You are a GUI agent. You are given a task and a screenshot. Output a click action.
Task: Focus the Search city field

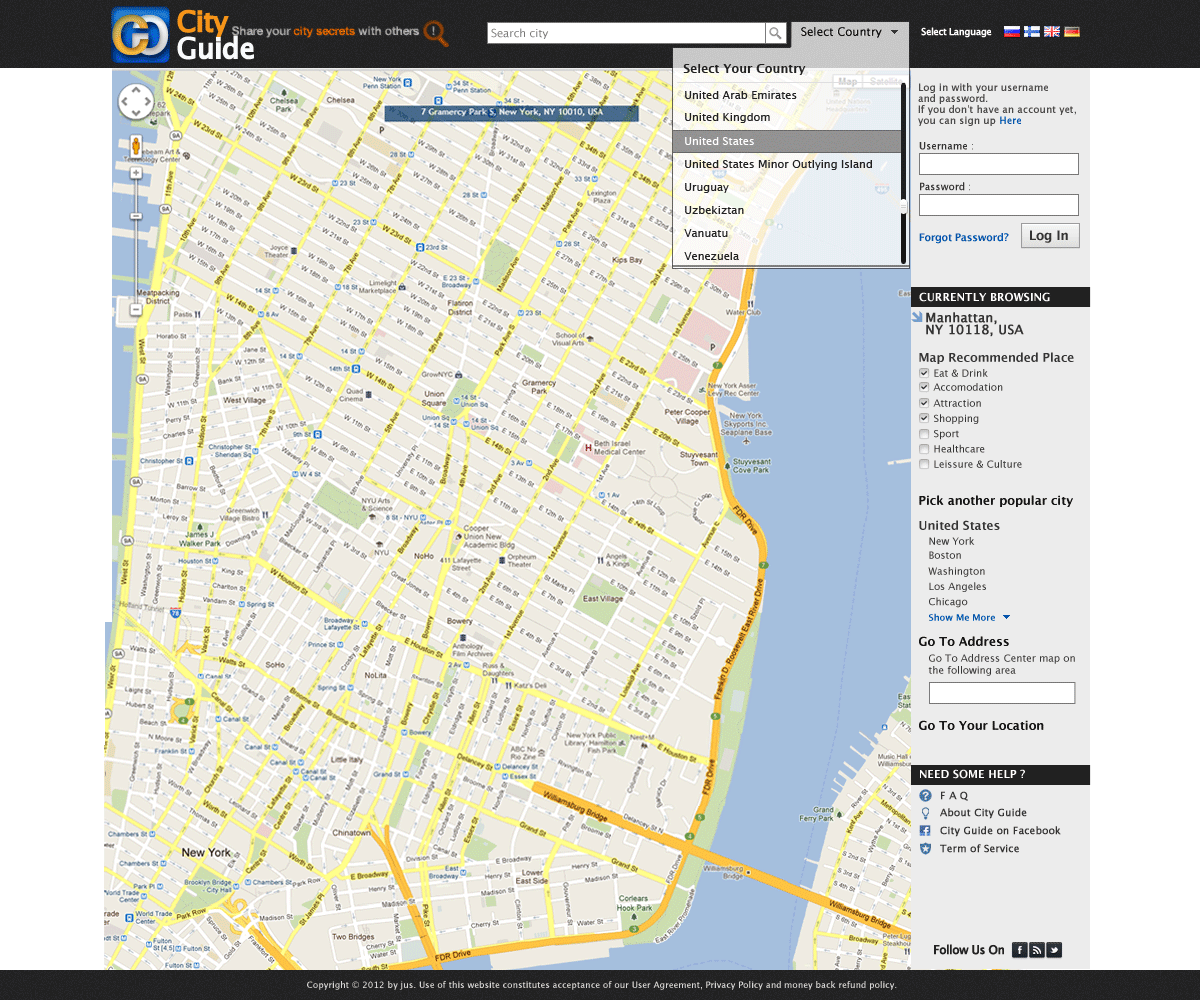[x=627, y=33]
